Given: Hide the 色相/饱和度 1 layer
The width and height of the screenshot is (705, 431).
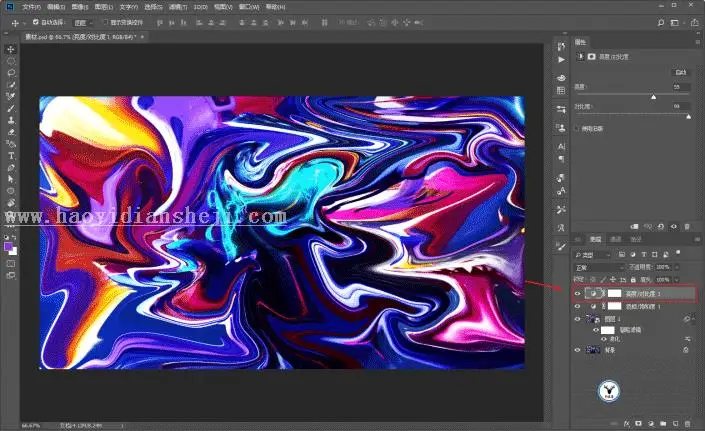Looking at the screenshot, I should pyautogui.click(x=578, y=307).
